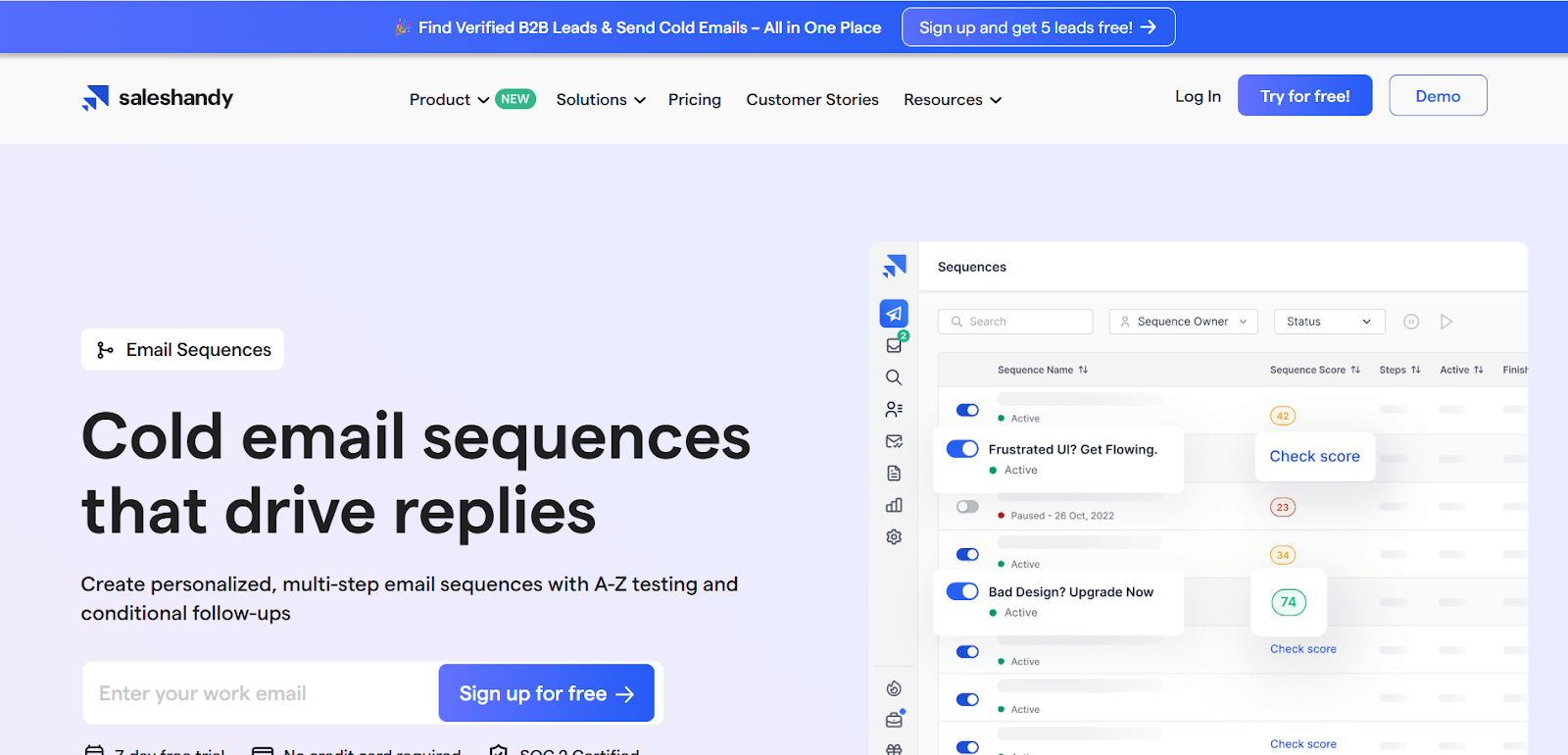Image resolution: width=1568 pixels, height=755 pixels.
Task: Click the score badge 42
Action: point(1283,416)
